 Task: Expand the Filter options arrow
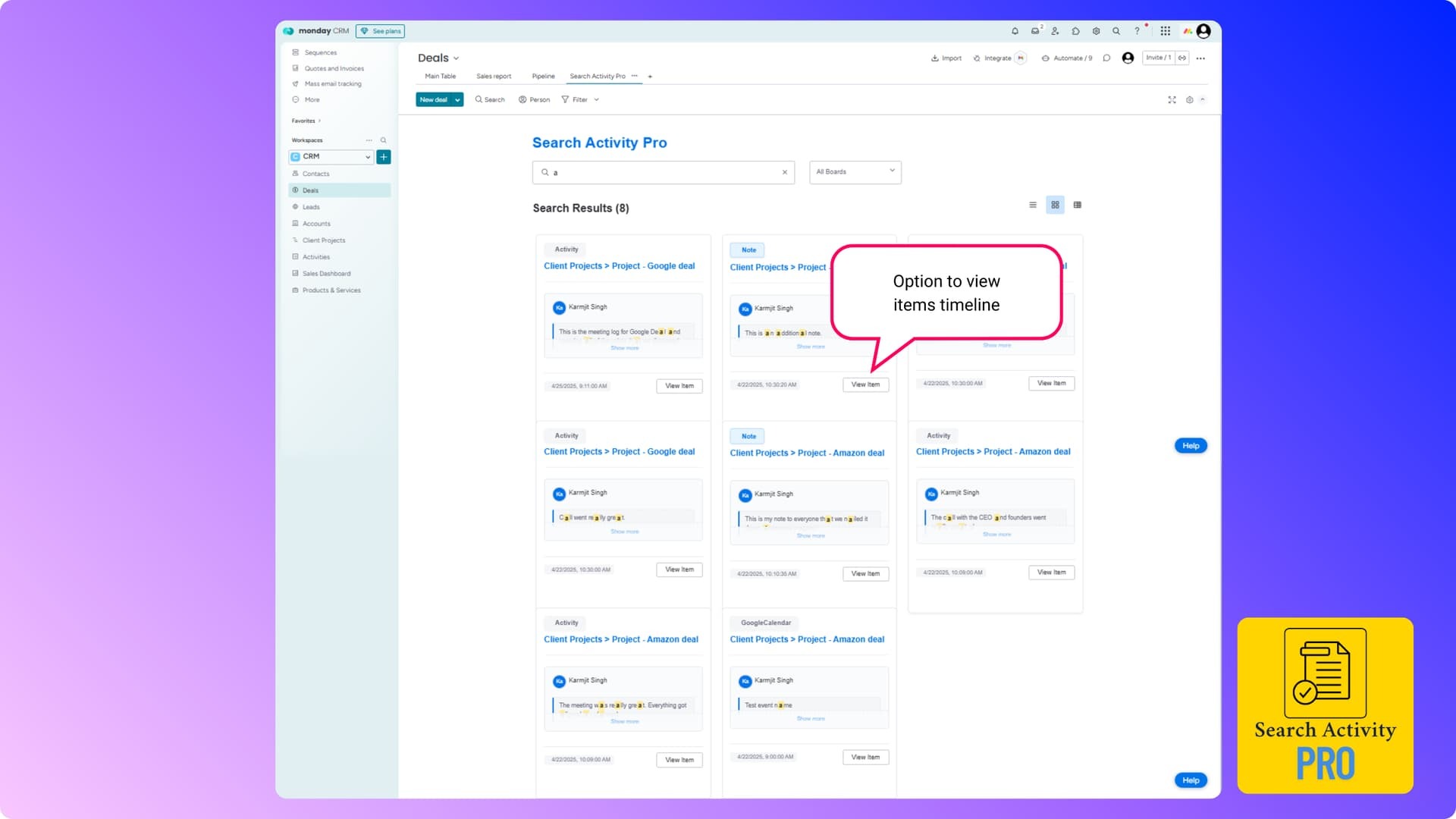(597, 100)
